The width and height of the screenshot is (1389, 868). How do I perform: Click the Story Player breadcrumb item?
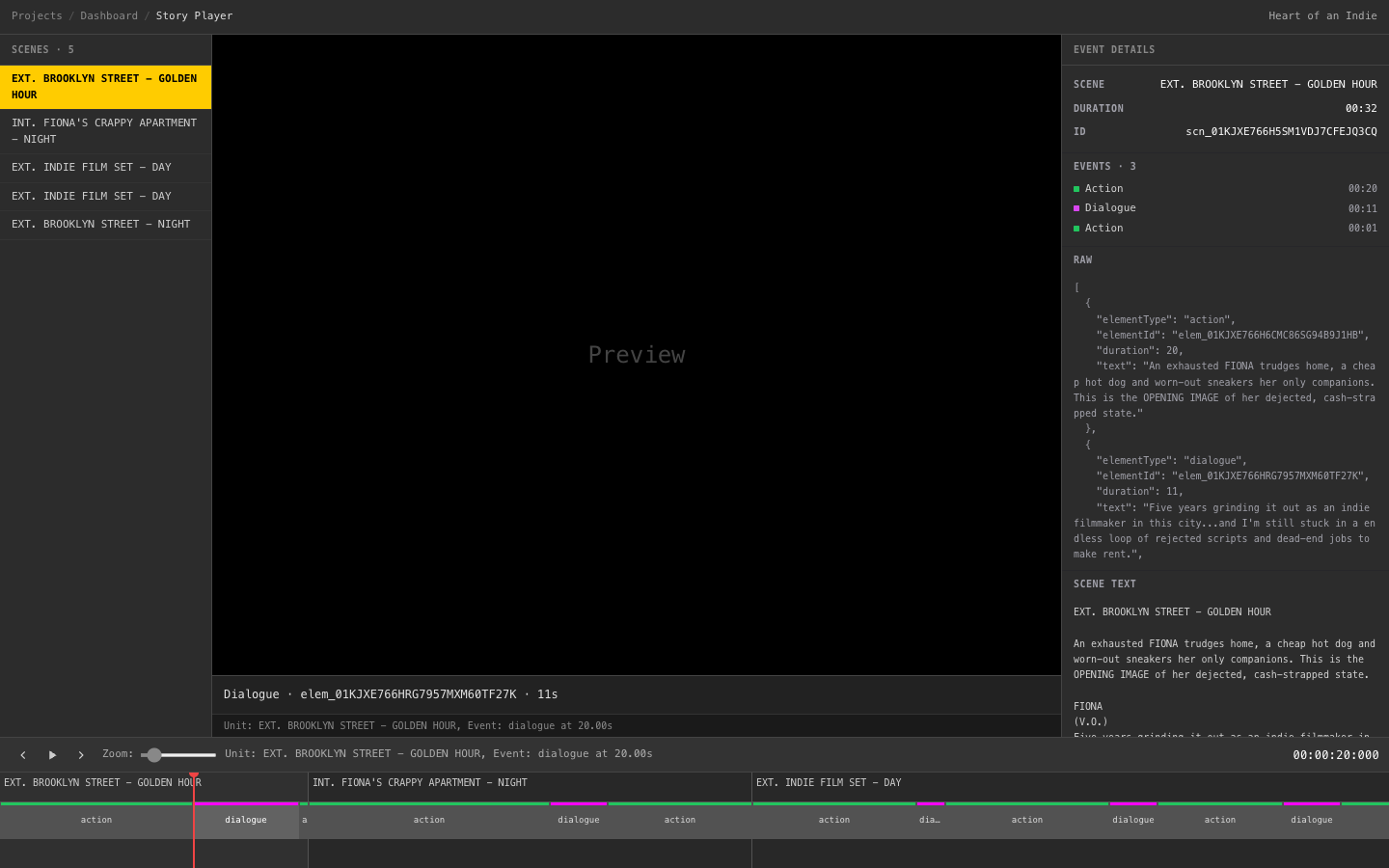coord(194,15)
